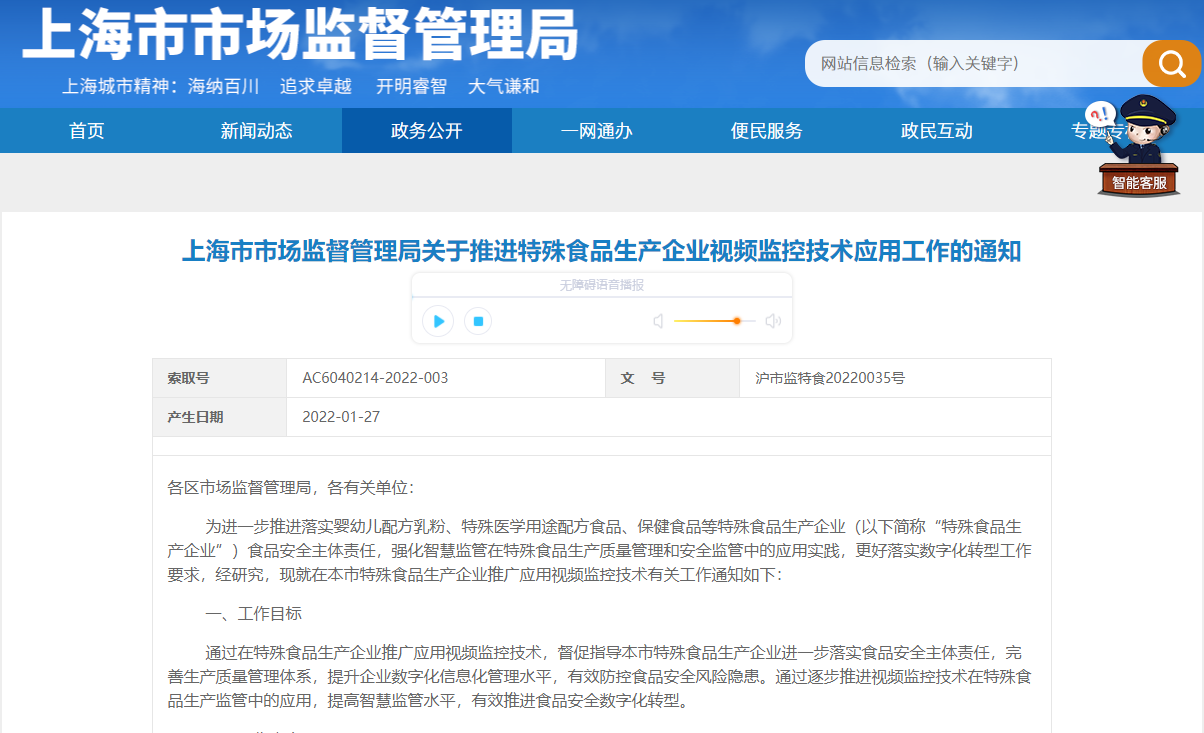Image resolution: width=1204 pixels, height=733 pixels.
Task: Select the 政务公开 navigation tab
Action: 427,131
